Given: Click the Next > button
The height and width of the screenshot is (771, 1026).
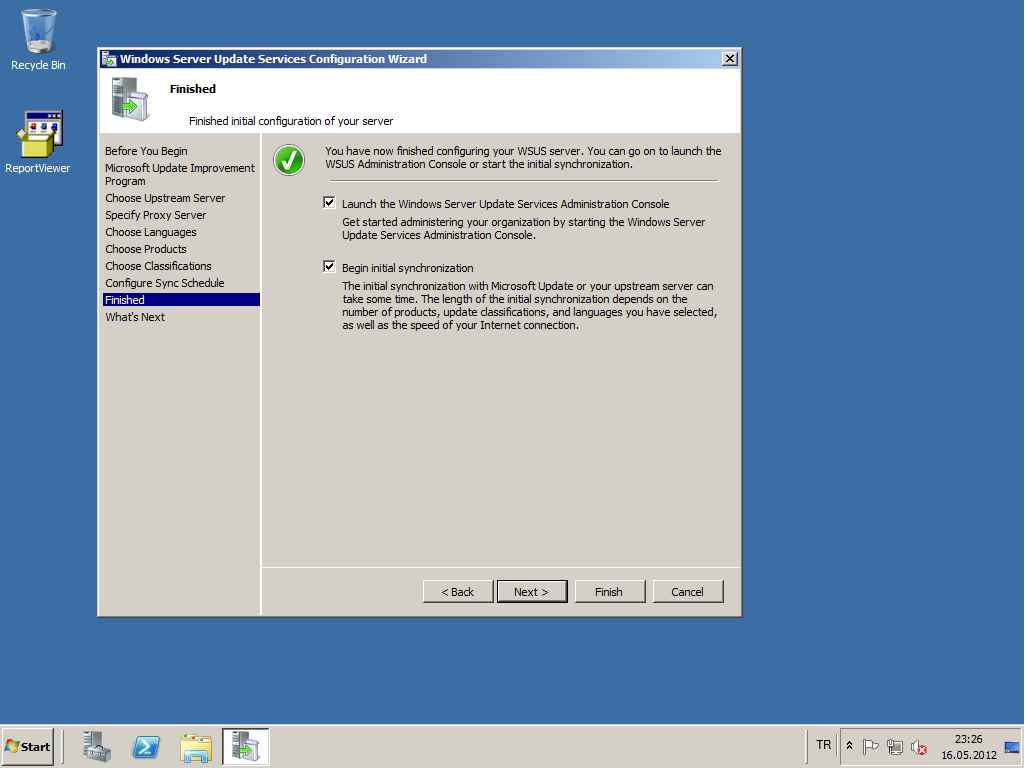Looking at the screenshot, I should coord(531,592).
